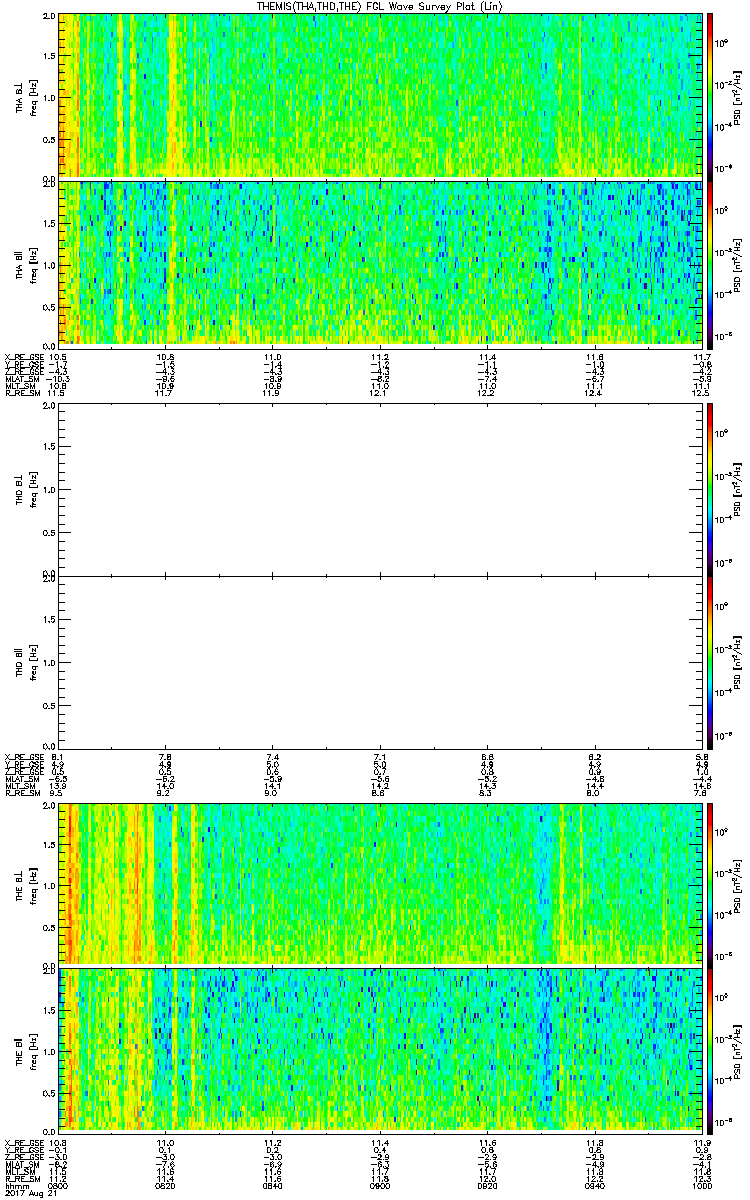Click the 2.0 frequency tick on THA B⊥ axis
This screenshot has height=1200, width=750.
click(x=48, y=18)
